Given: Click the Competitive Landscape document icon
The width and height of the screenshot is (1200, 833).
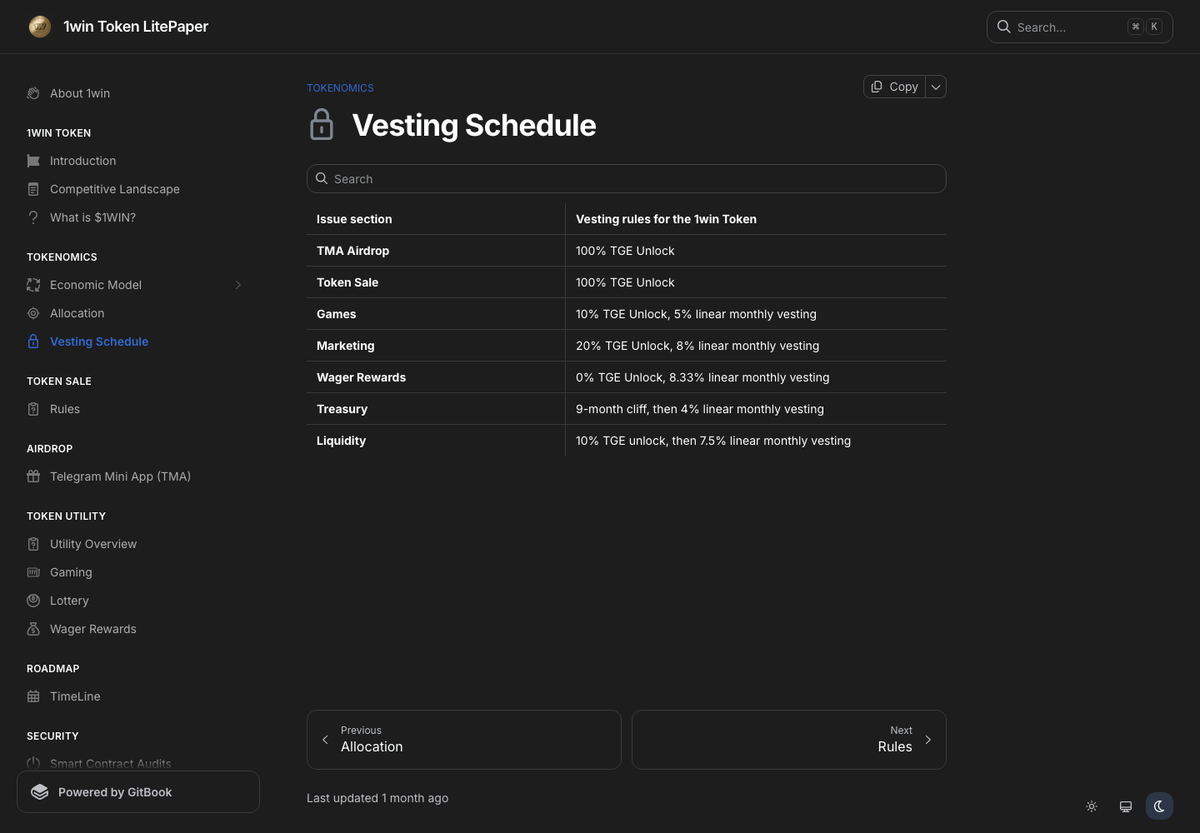Looking at the screenshot, I should coord(33,189).
